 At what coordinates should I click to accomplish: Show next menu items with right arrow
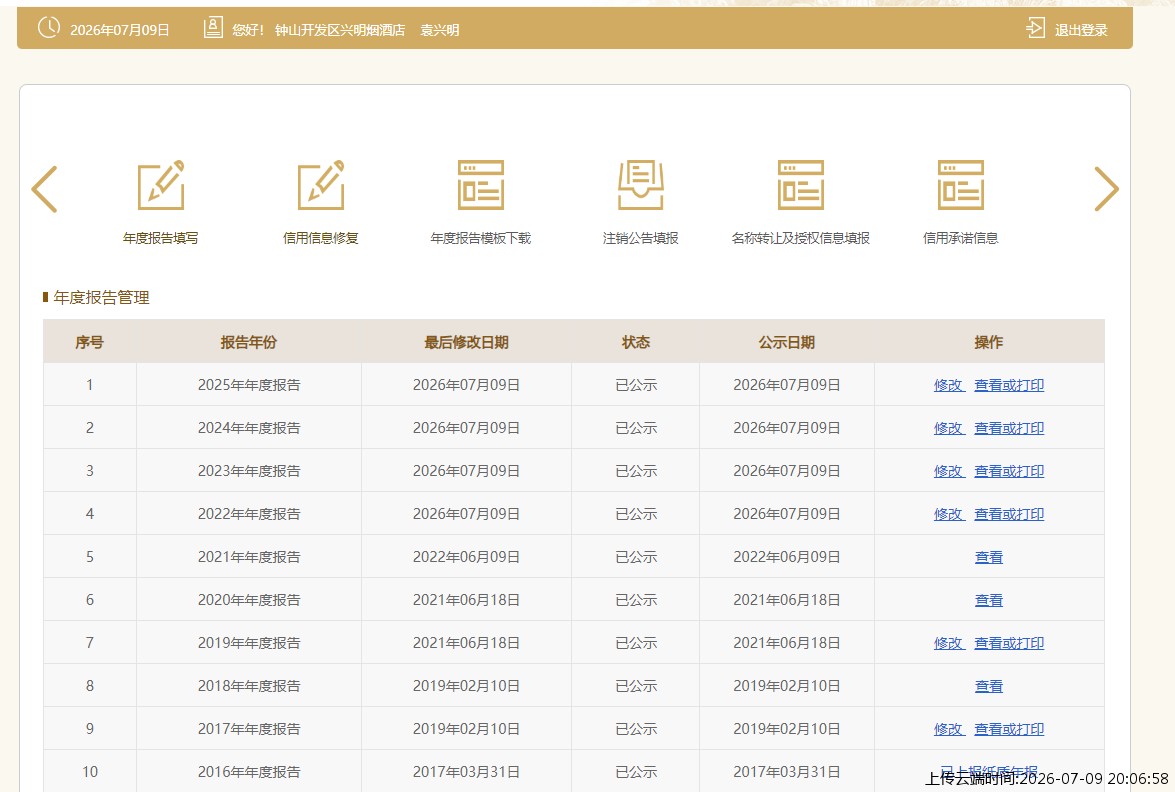[x=1106, y=189]
